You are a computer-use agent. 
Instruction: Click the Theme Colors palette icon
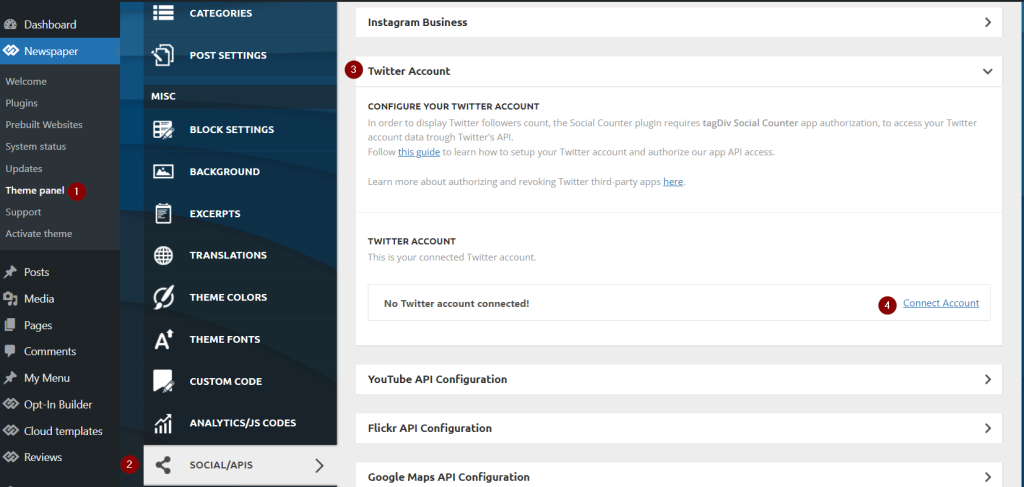tap(163, 297)
